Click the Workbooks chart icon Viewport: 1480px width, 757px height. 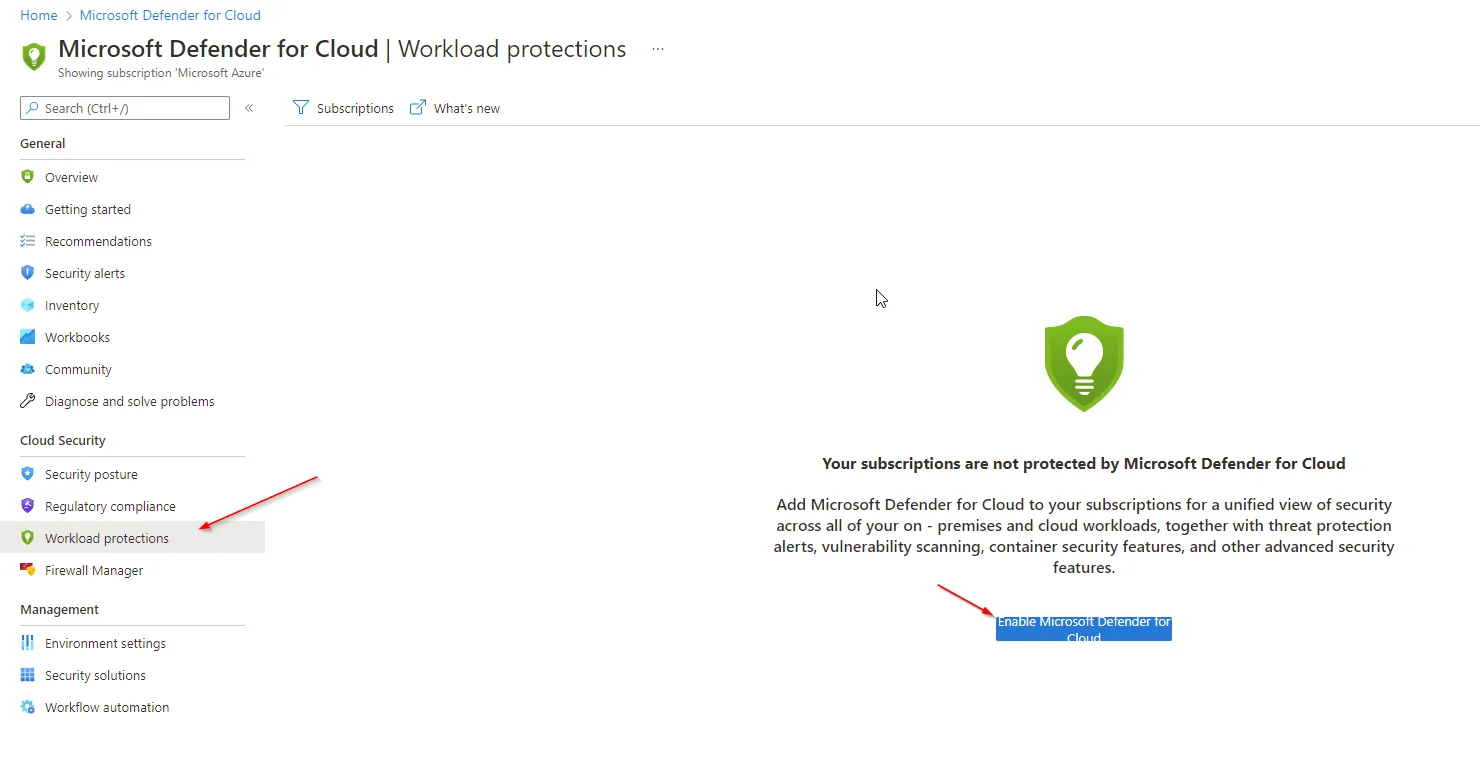pos(28,337)
